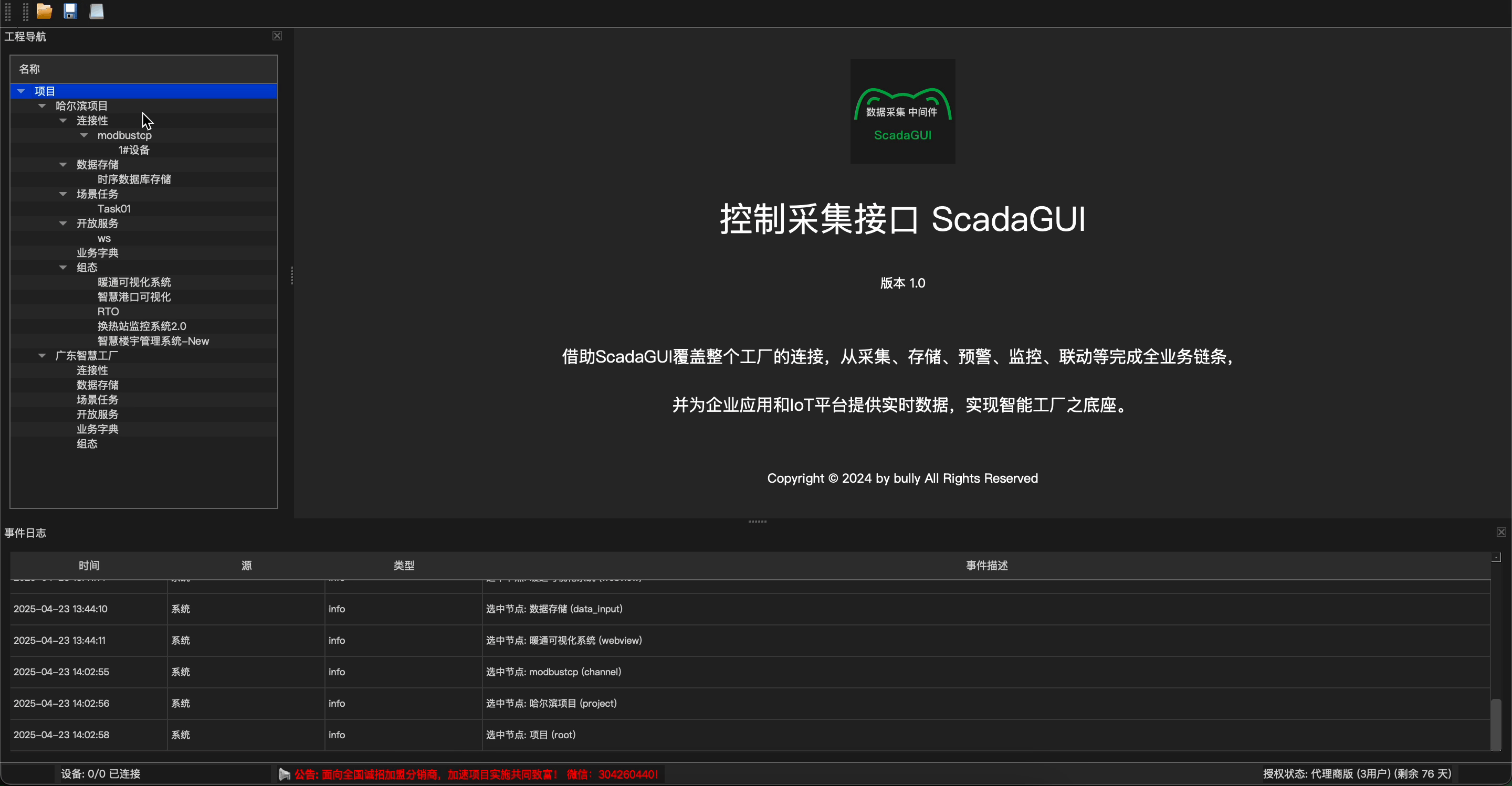This screenshot has height=786, width=1512.
Task: Click the open folder toolbar icon
Action: [x=44, y=11]
